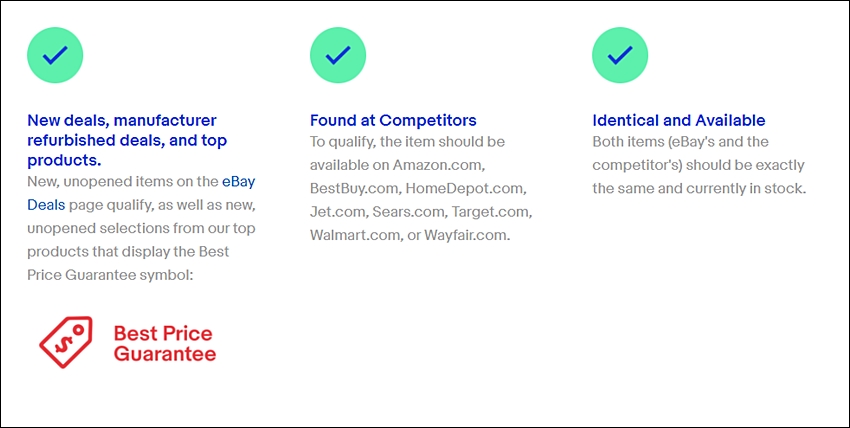Click the Sears.com text
Viewport: 850px width, 428px height.
(x=409, y=212)
